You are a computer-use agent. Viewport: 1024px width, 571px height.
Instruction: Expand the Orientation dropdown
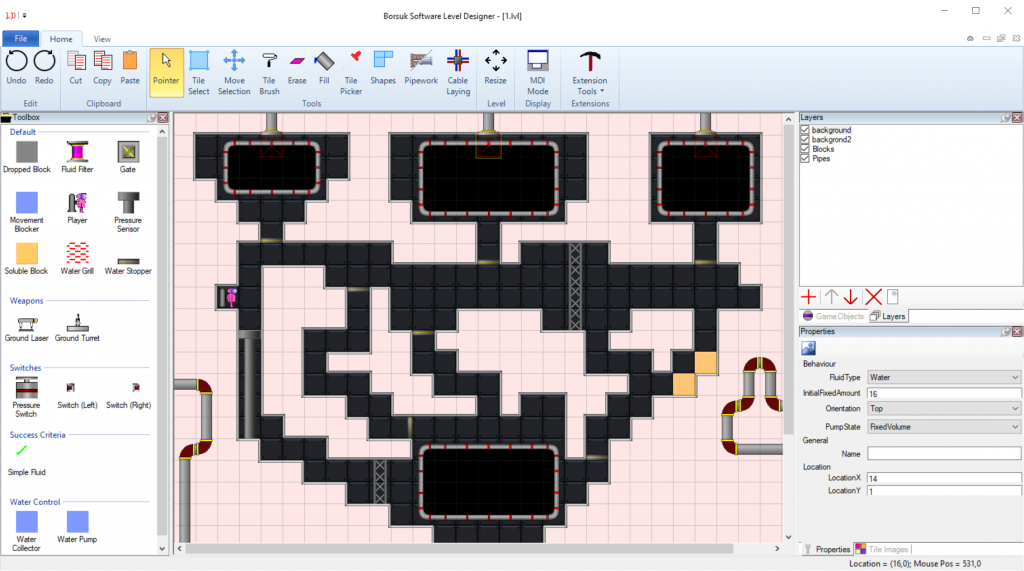(944, 409)
